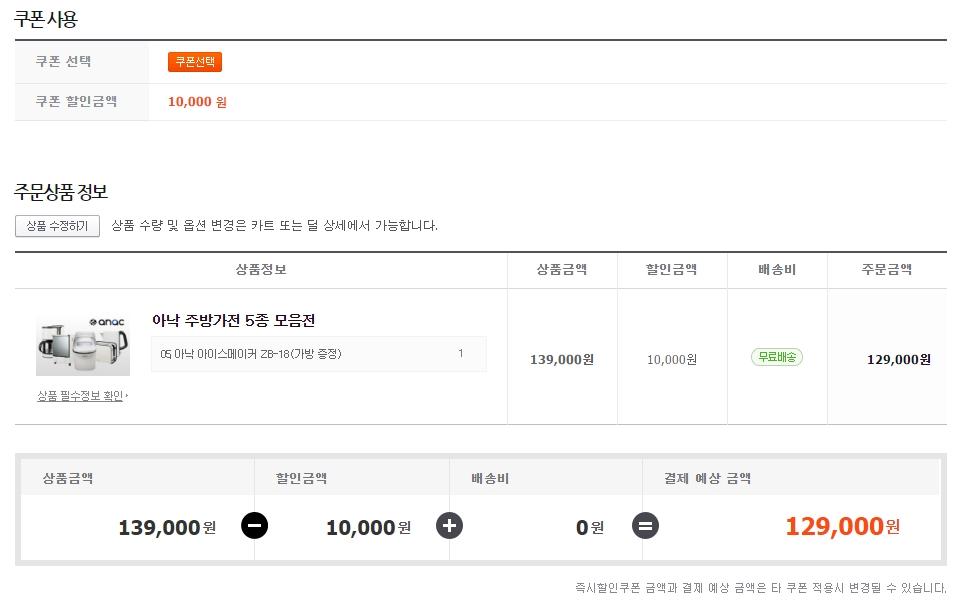This screenshot has width=956, height=605.
Task: Open the 상품 필수정보 확인 link
Action: tap(82, 396)
